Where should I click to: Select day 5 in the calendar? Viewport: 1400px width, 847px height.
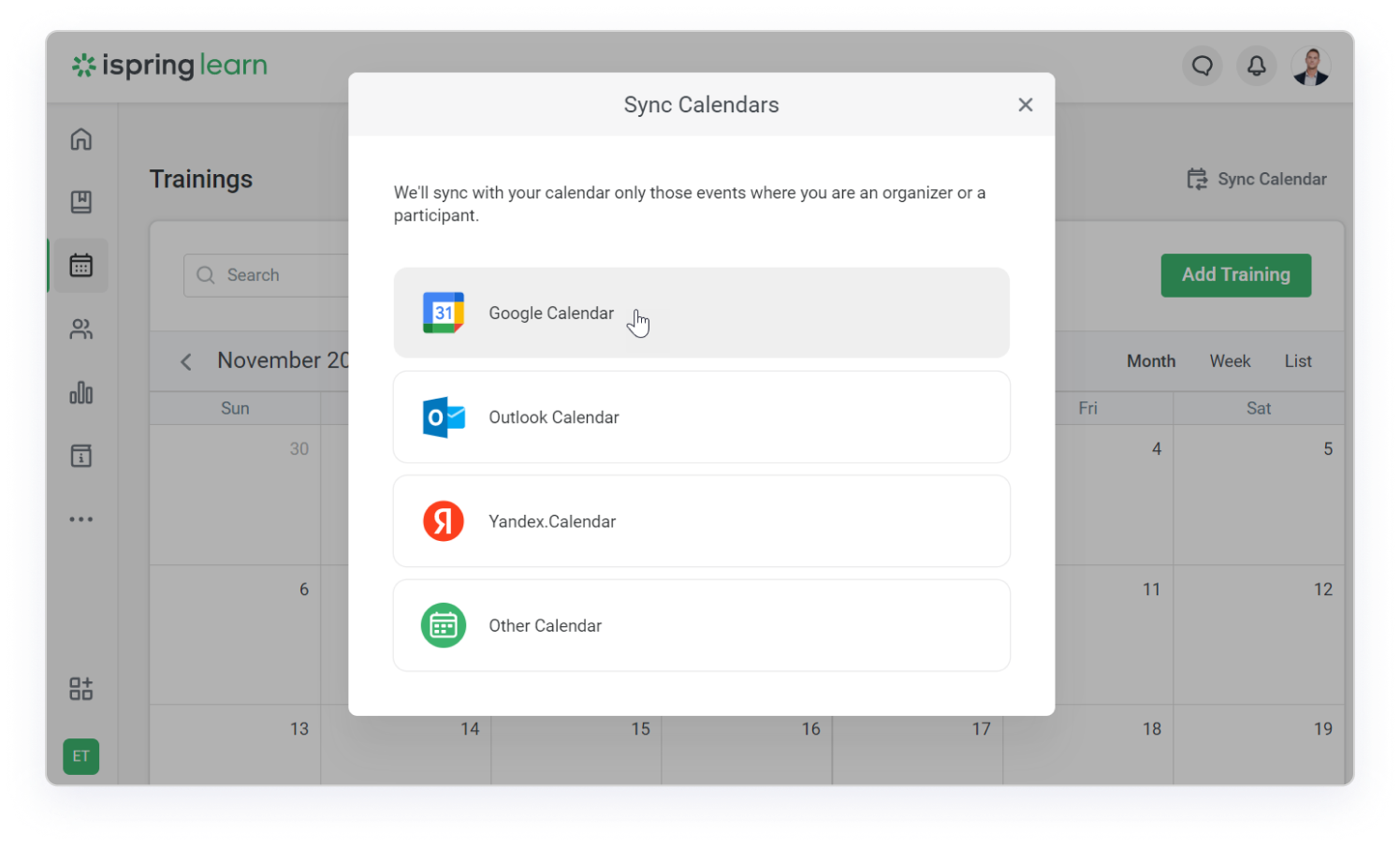click(1328, 449)
